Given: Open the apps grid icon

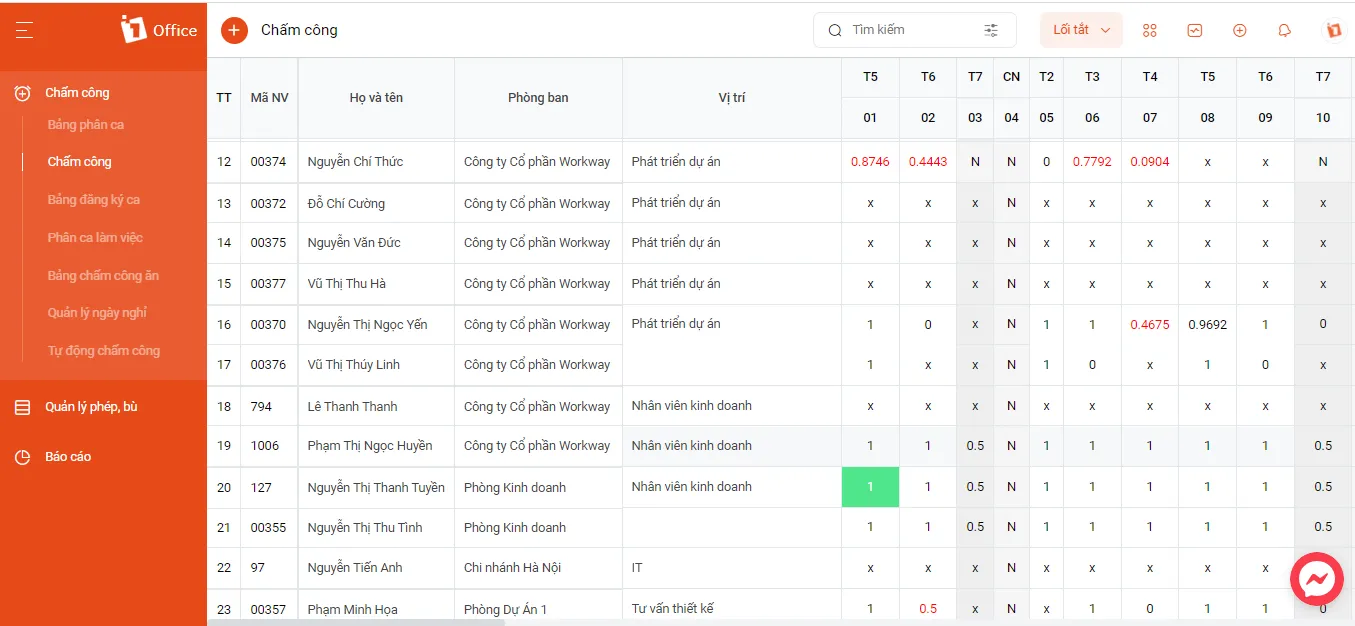Looking at the screenshot, I should [x=1149, y=30].
